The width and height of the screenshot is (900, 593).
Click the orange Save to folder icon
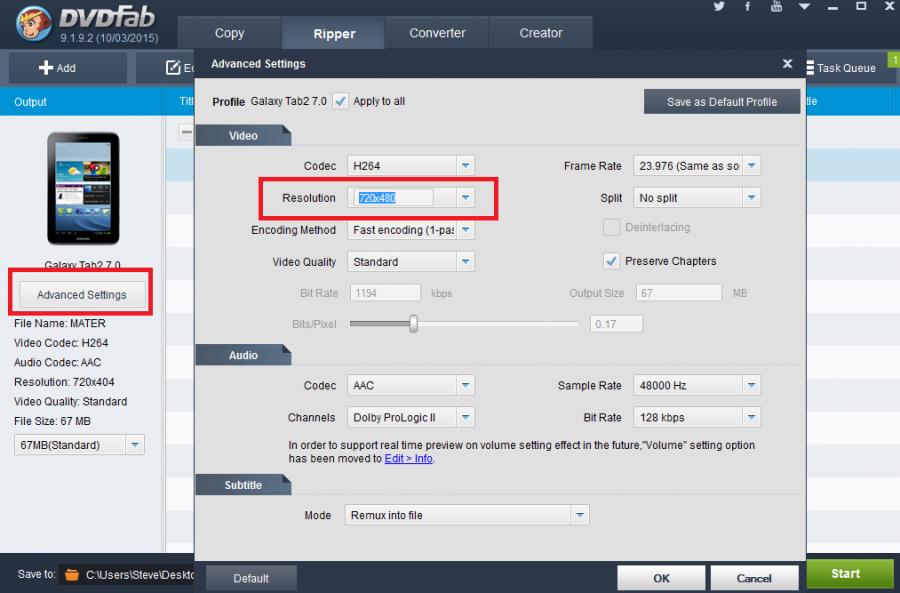tap(71, 575)
